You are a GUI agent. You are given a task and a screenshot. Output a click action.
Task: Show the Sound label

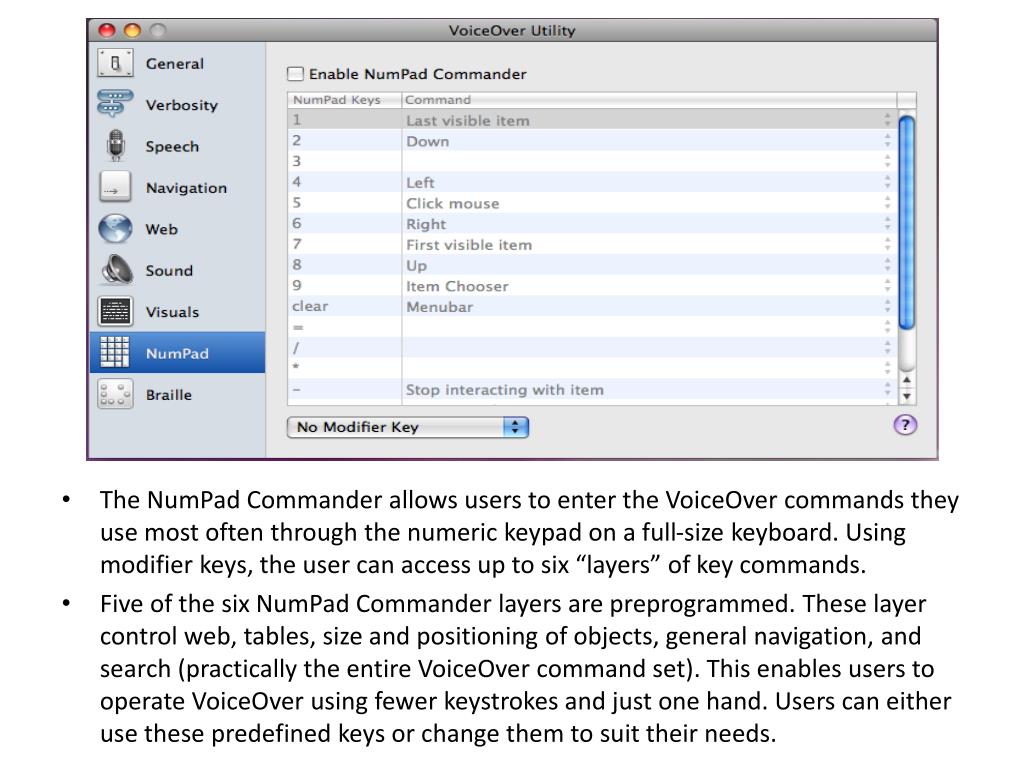[x=168, y=270]
